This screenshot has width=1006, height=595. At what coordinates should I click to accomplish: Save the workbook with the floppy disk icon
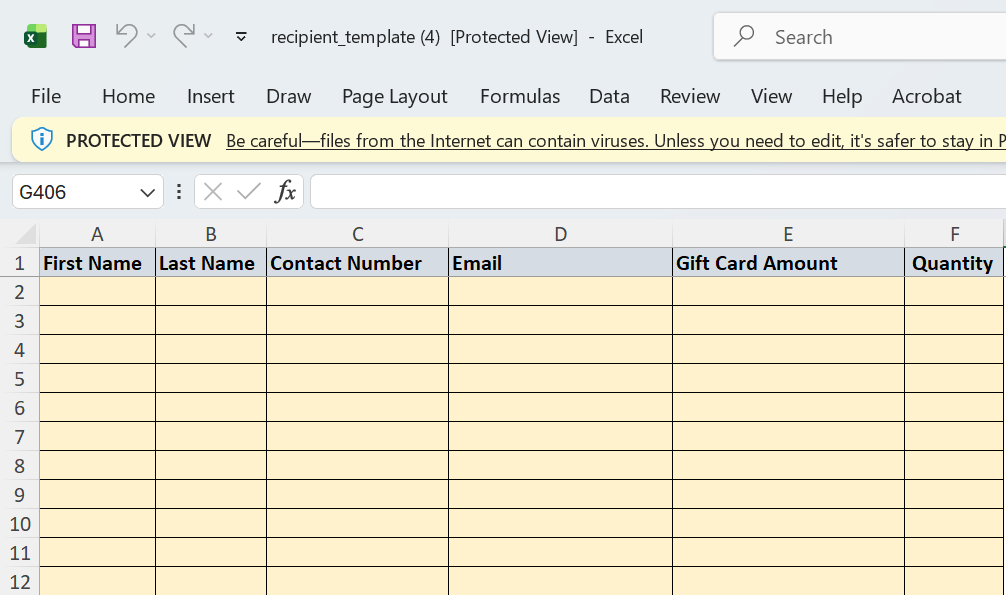pyautogui.click(x=84, y=36)
